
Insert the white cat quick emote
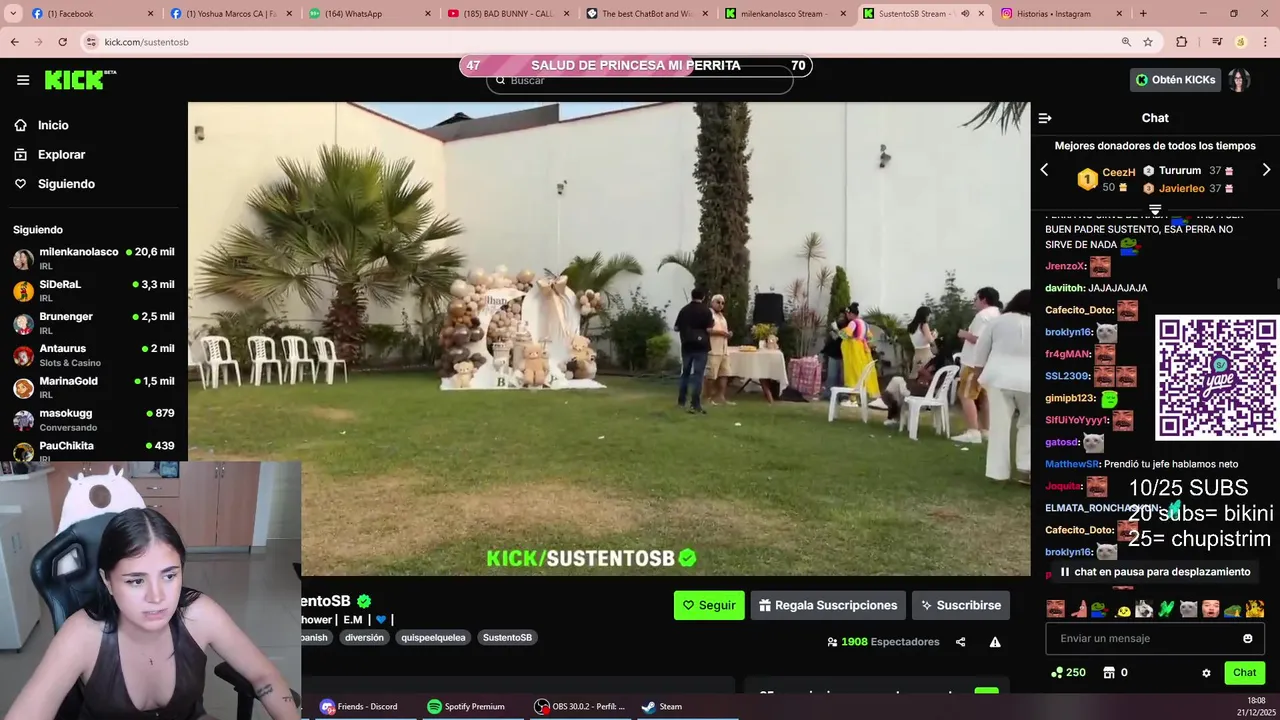pos(1188,609)
